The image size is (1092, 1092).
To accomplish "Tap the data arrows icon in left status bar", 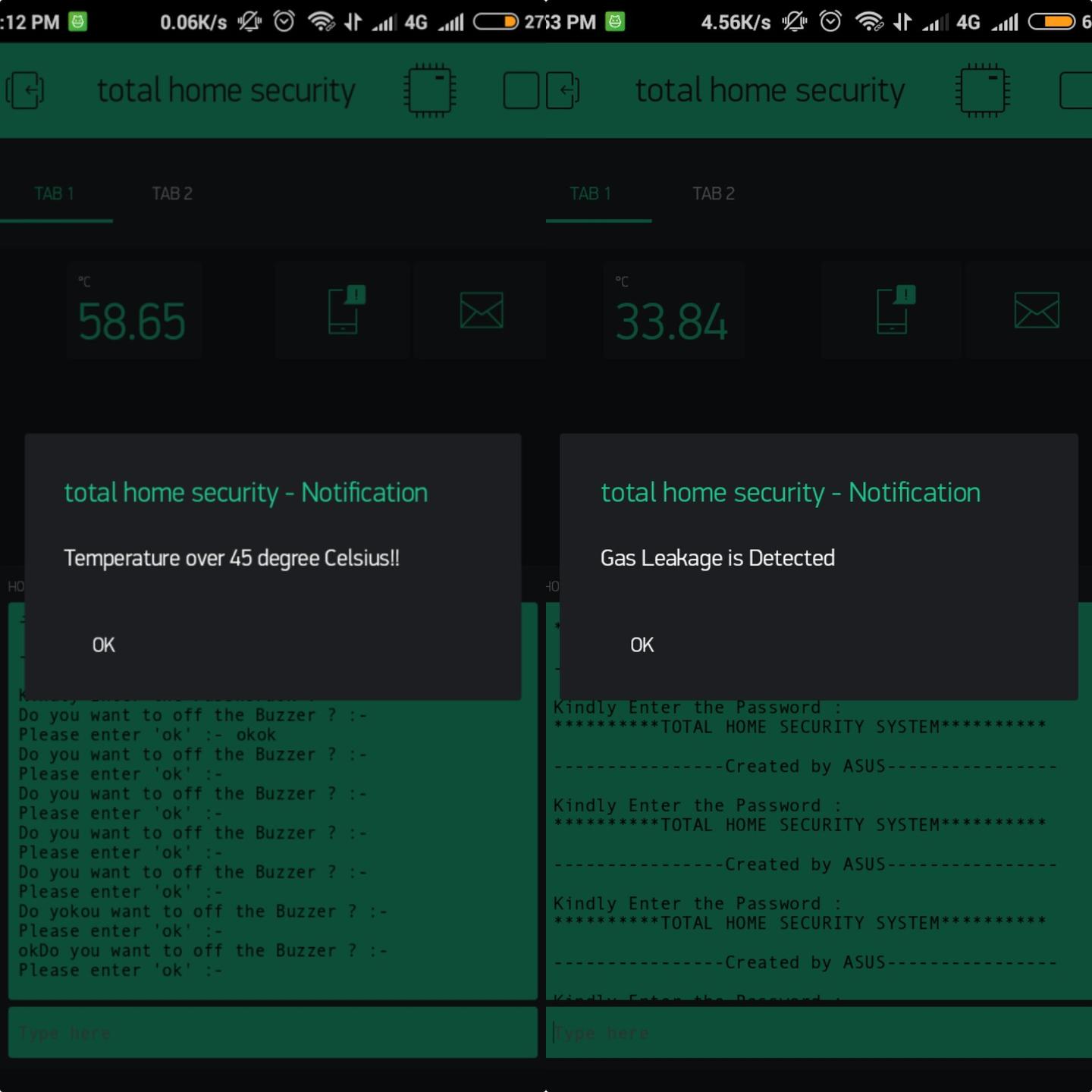I will (353, 21).
